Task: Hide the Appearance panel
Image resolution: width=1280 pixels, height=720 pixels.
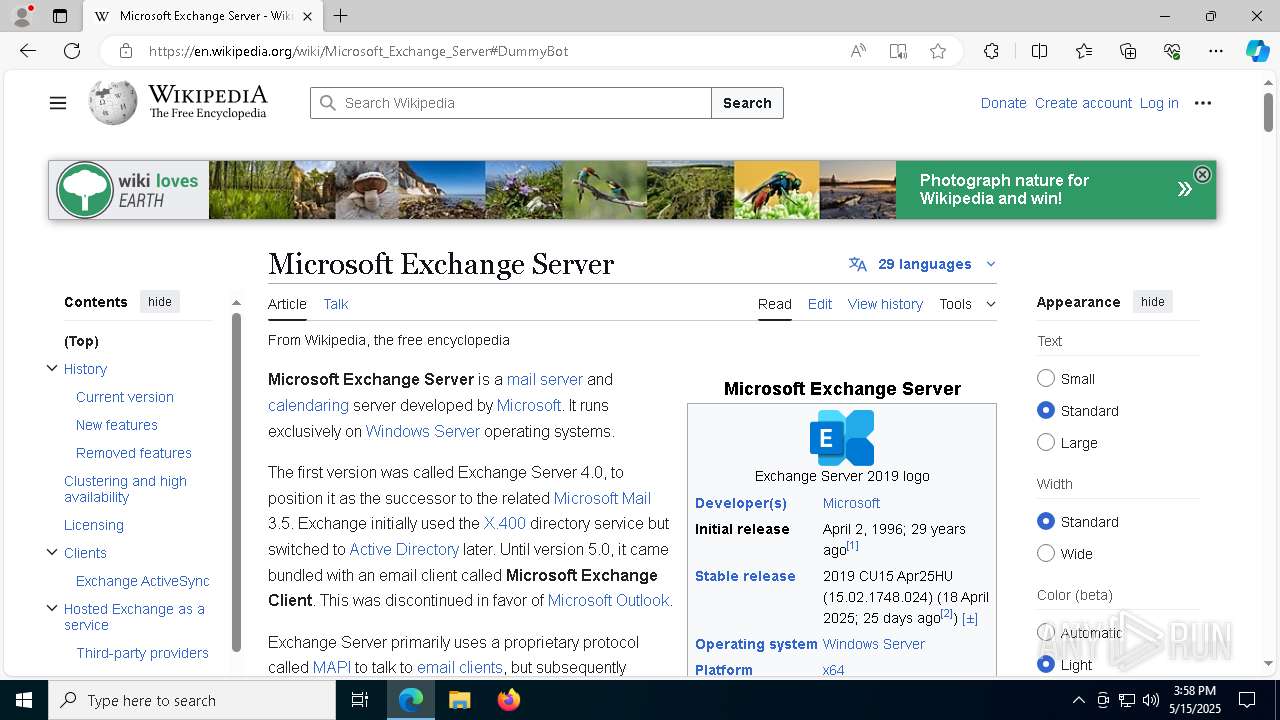Action: pyautogui.click(x=1153, y=301)
